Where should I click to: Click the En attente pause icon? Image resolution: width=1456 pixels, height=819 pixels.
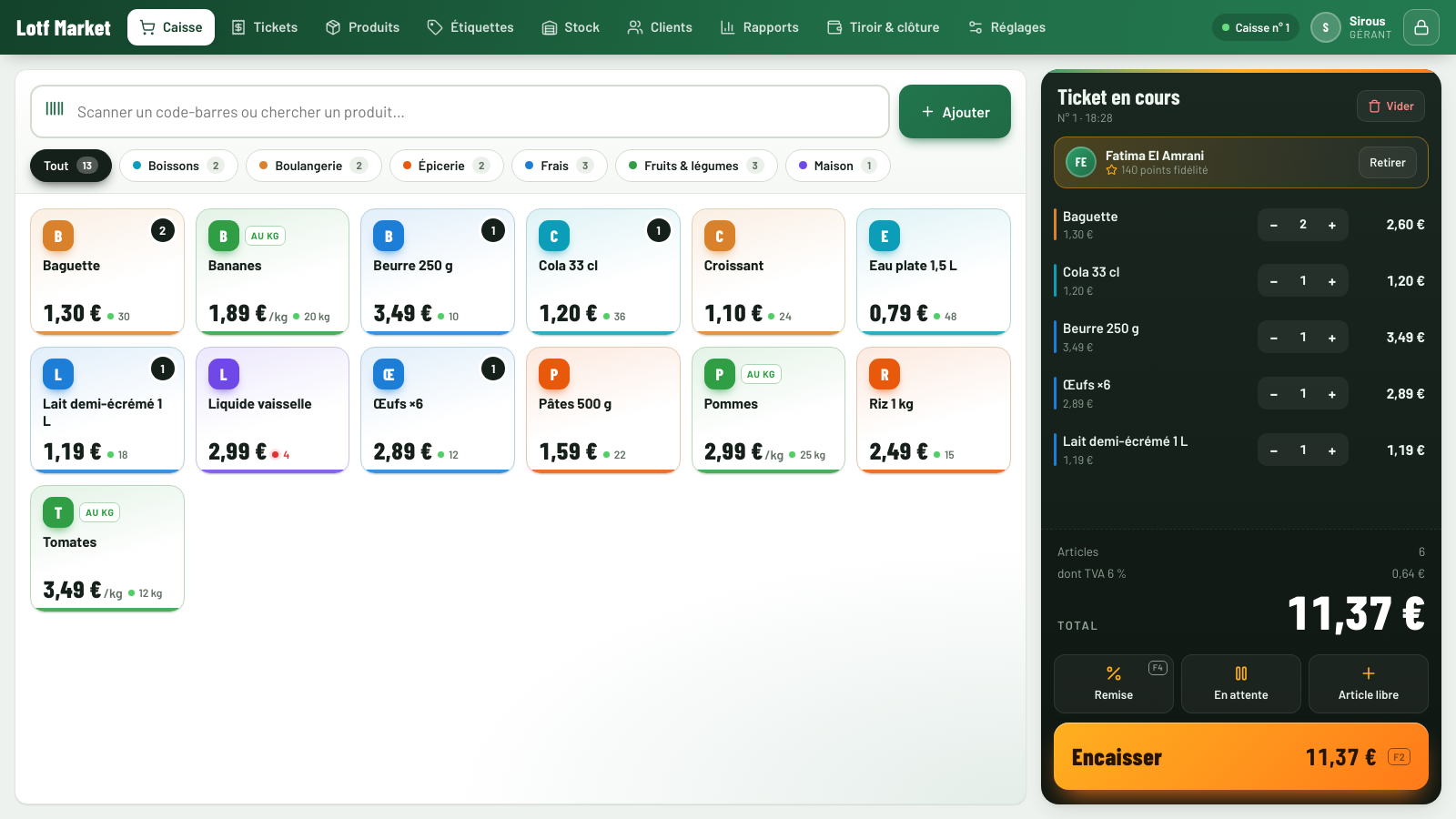click(1240, 673)
